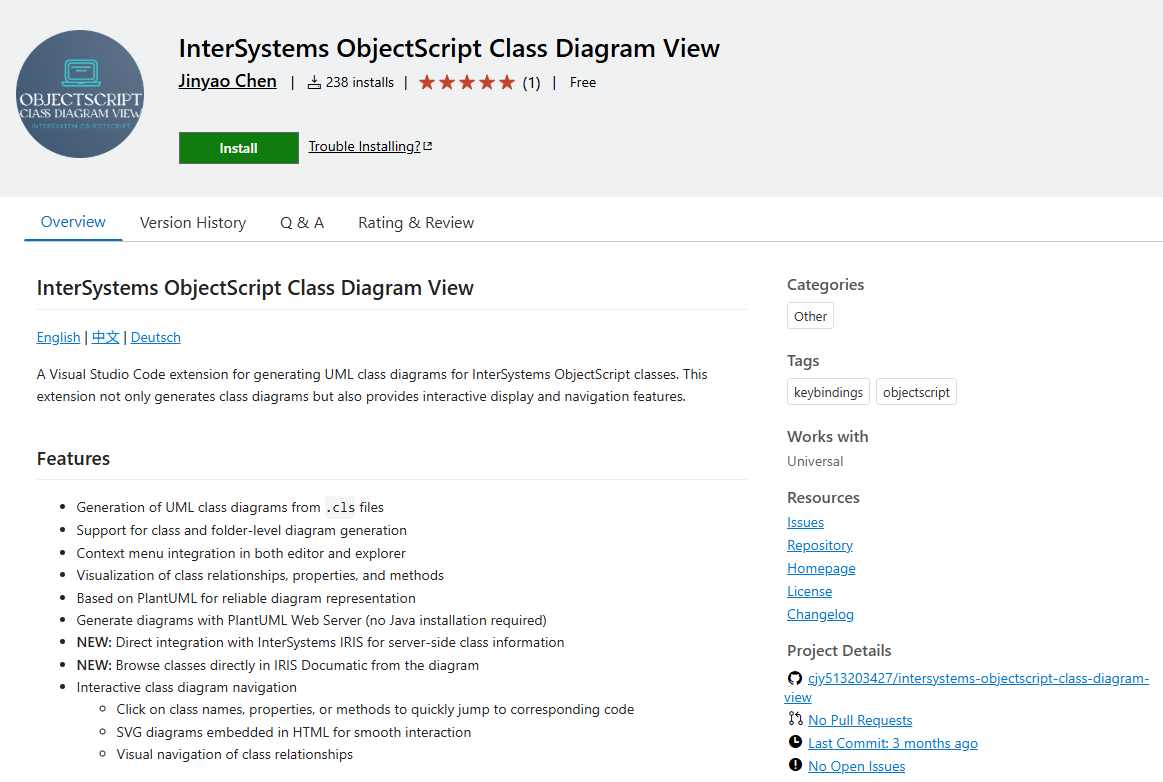This screenshot has width=1163, height=782.
Task: Switch README to 中文 language
Action: [105, 337]
